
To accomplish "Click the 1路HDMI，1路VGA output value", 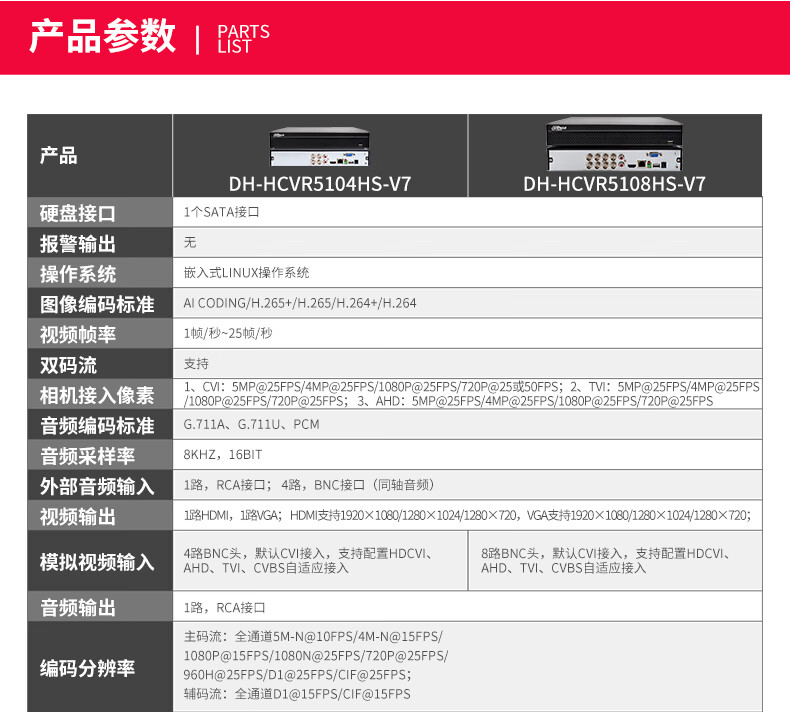I will tap(467, 515).
